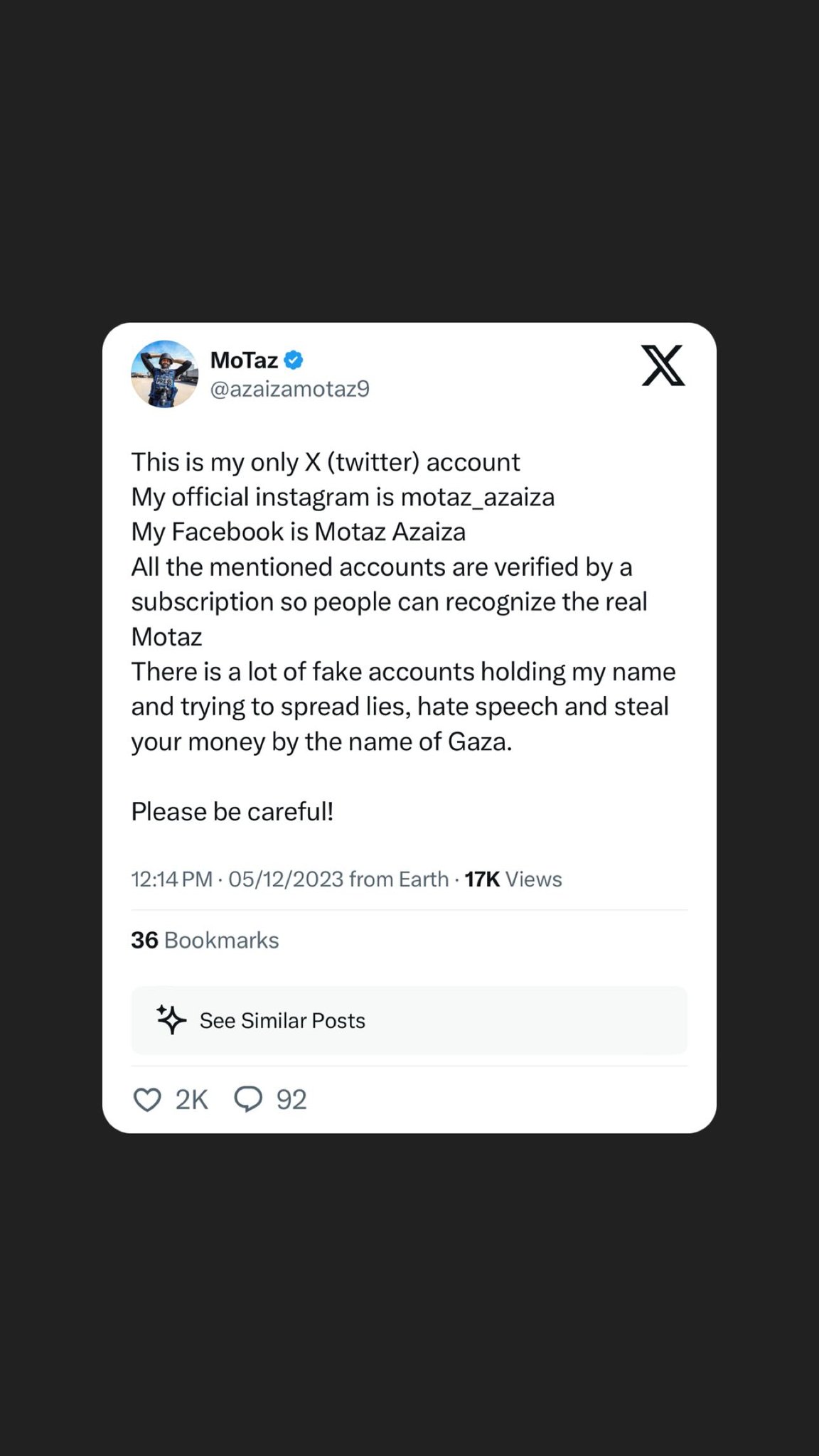Click the 05/12/2023 post date
The image size is (819, 1456).
[286, 879]
